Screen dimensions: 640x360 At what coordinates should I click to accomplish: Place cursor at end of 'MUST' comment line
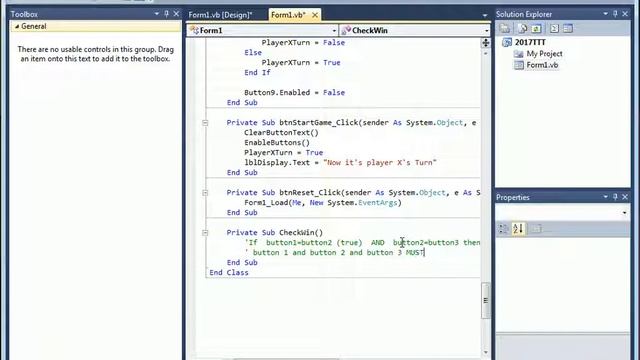[x=424, y=253]
